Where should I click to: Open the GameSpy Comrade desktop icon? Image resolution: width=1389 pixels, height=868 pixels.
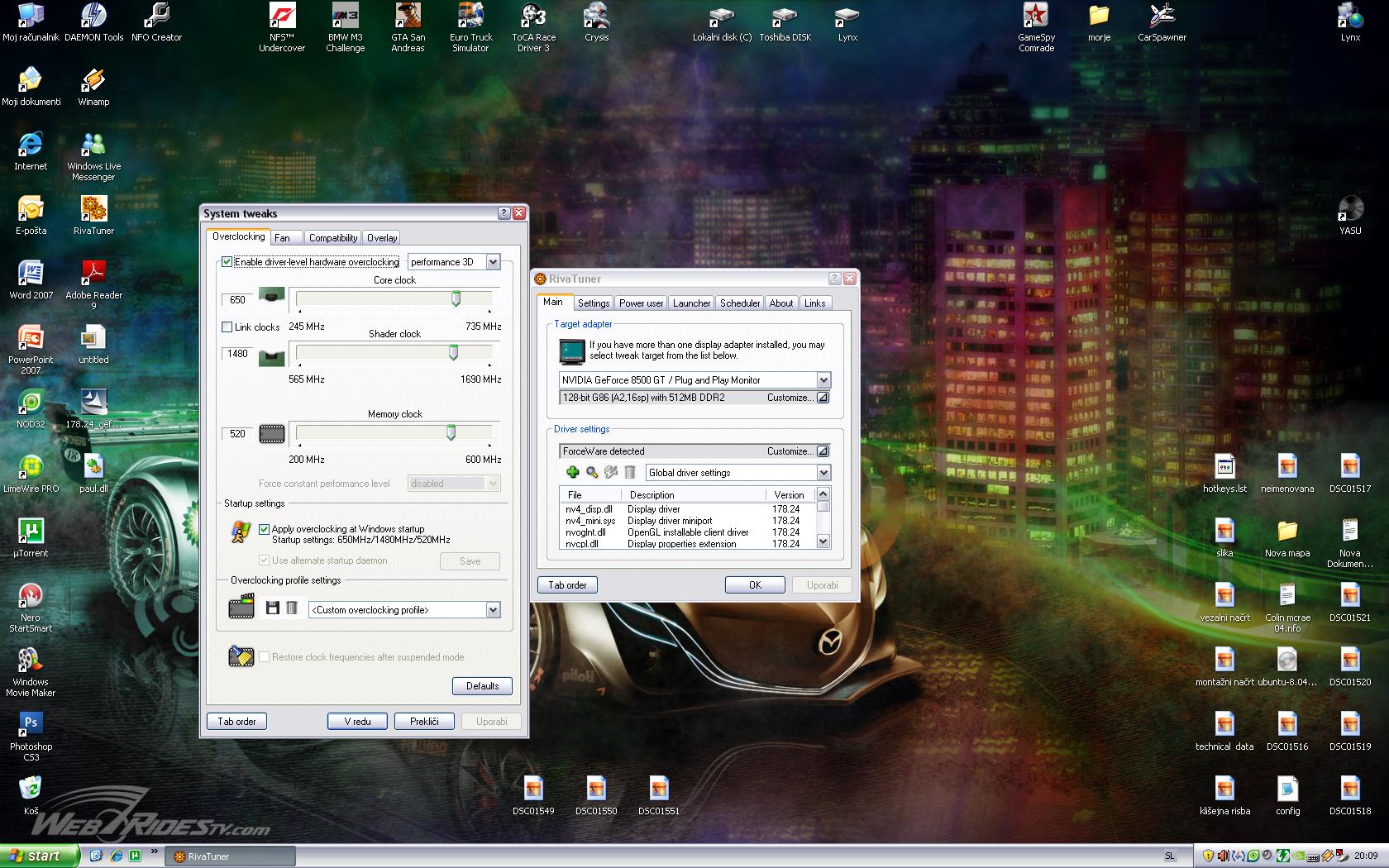(1036, 27)
